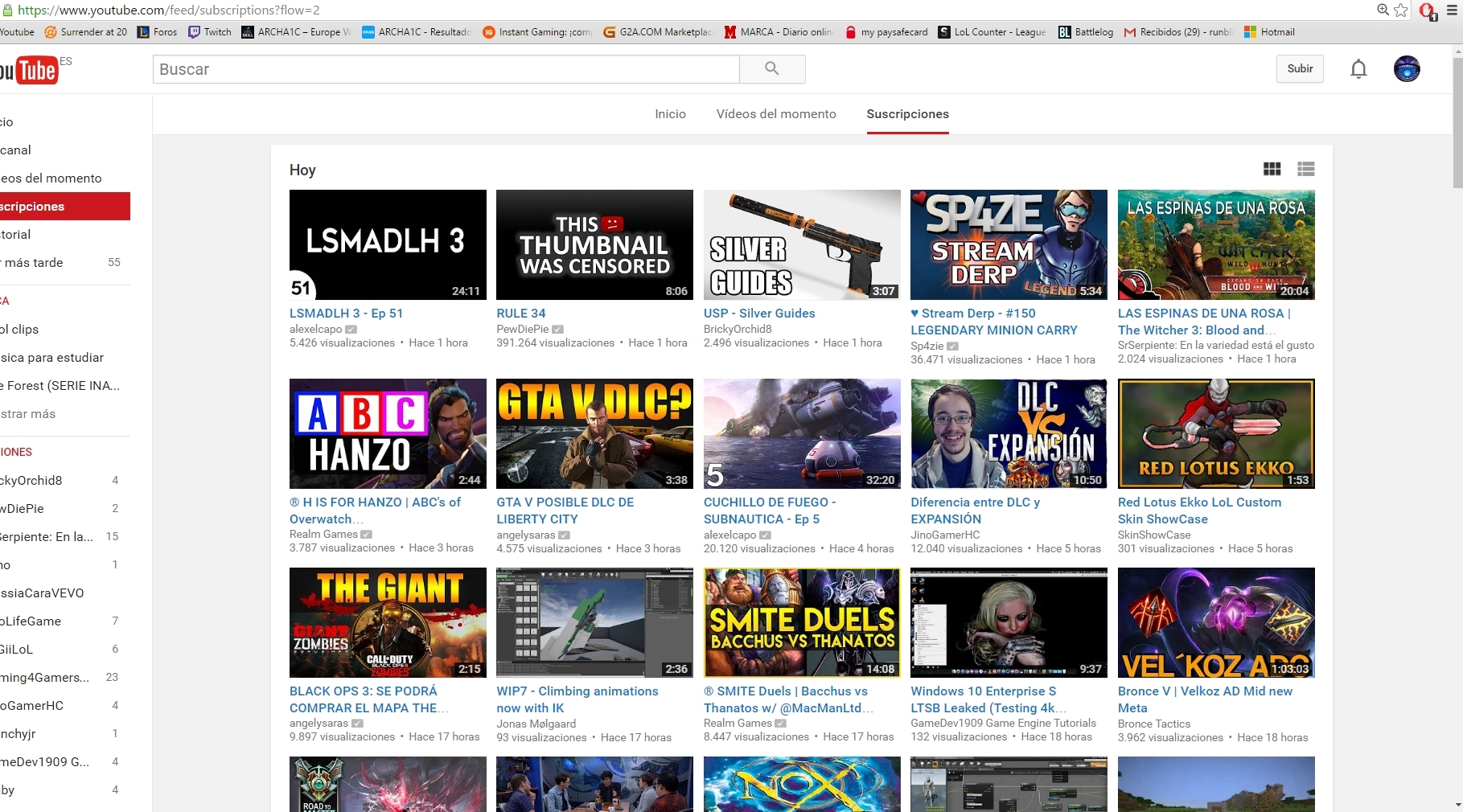The width and height of the screenshot is (1463, 812).
Task: Open the MARCA - Diario online bookmark
Action: point(779,32)
